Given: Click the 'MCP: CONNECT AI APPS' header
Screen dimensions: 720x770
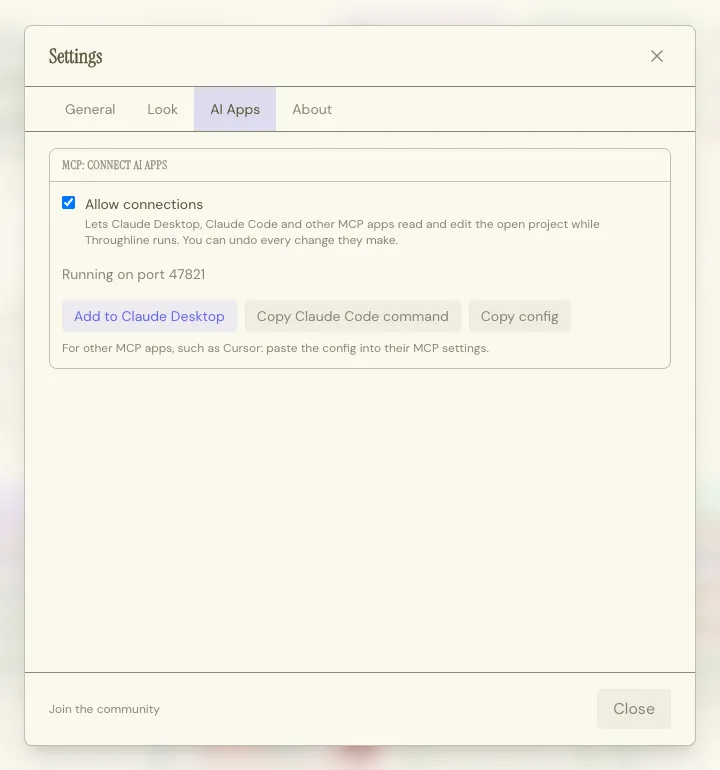Looking at the screenshot, I should (x=114, y=165).
